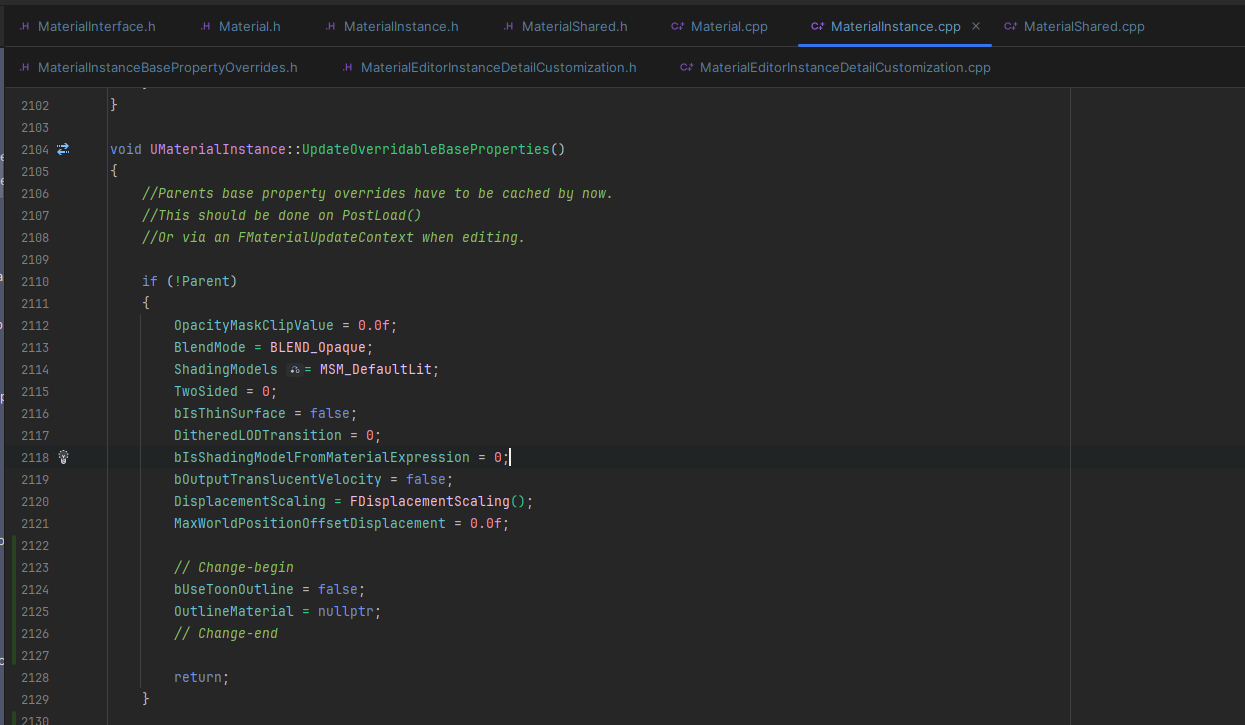Click the recursive call gutter icon on line 2104

click(x=62, y=148)
